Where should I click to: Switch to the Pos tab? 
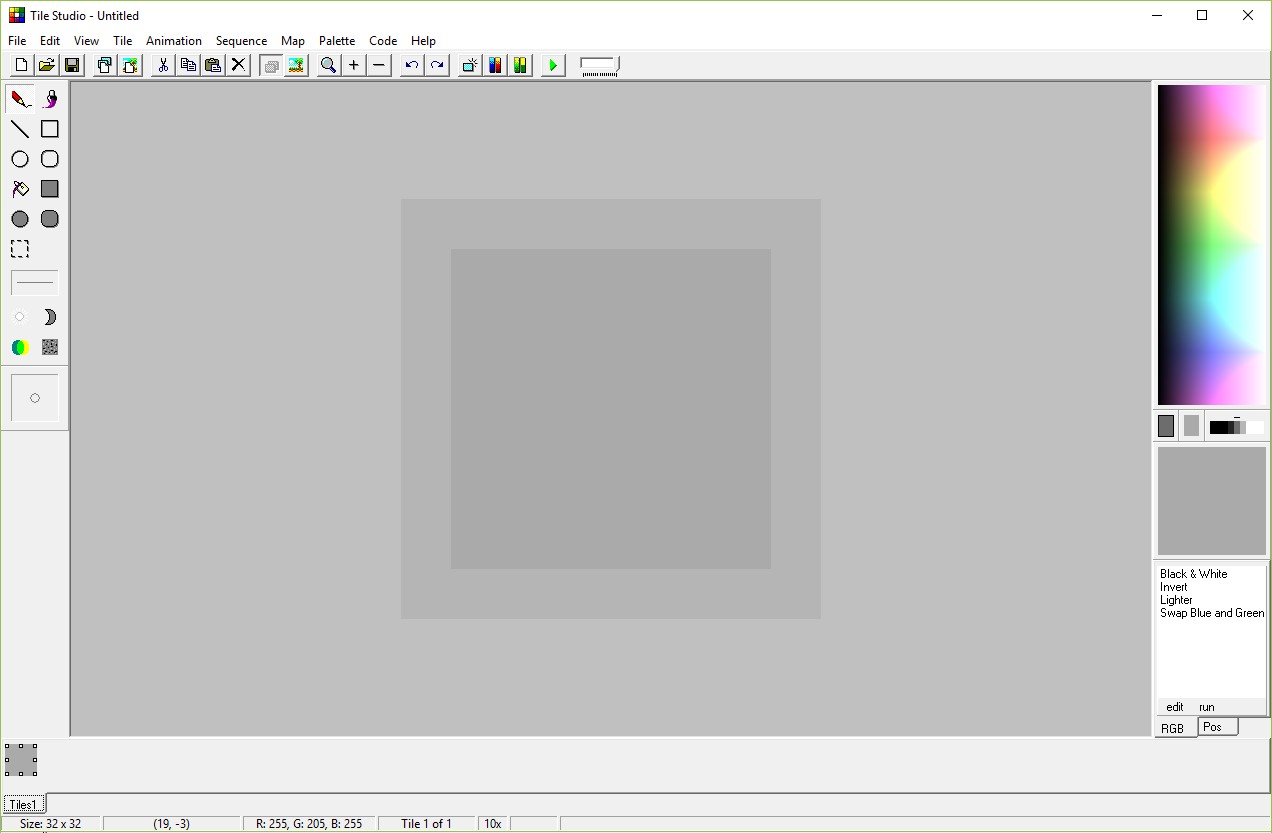pos(1216,726)
